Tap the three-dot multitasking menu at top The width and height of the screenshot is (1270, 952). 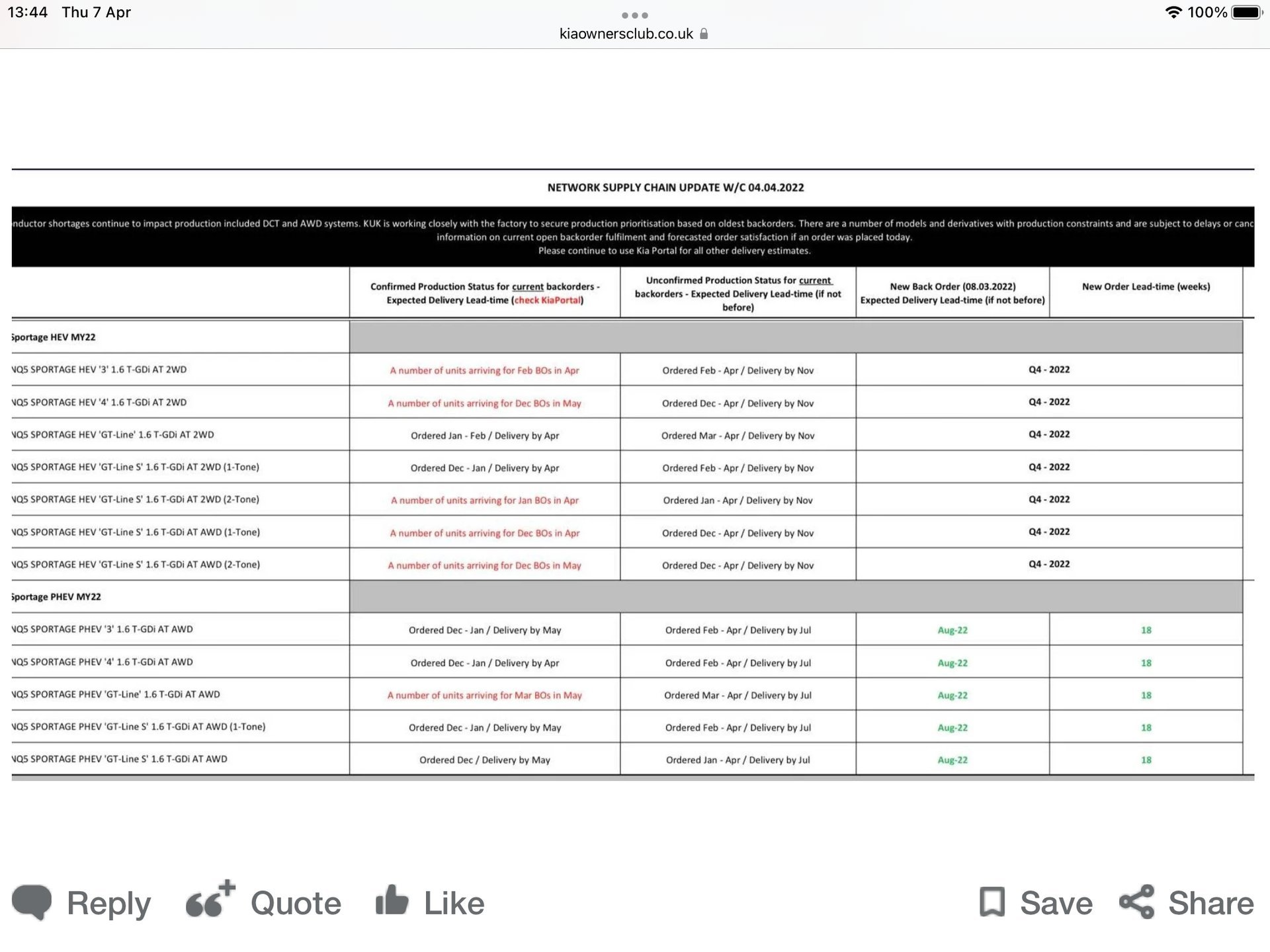tap(634, 15)
